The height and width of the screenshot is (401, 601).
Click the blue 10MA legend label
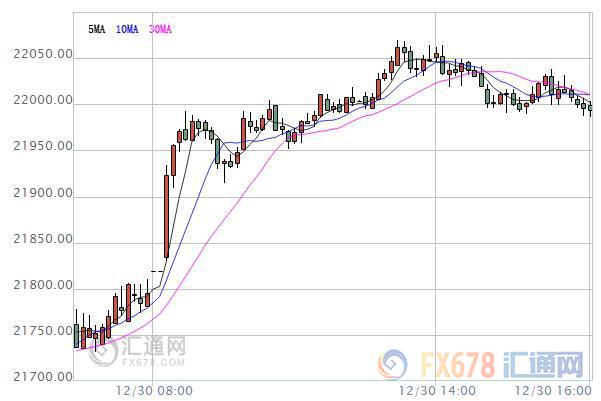(x=127, y=29)
